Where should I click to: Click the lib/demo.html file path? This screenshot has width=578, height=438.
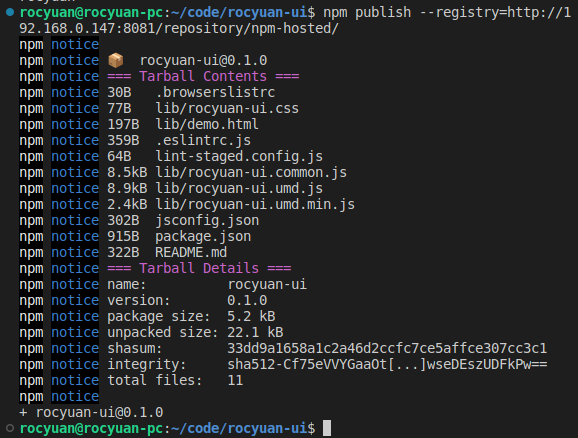(x=207, y=124)
